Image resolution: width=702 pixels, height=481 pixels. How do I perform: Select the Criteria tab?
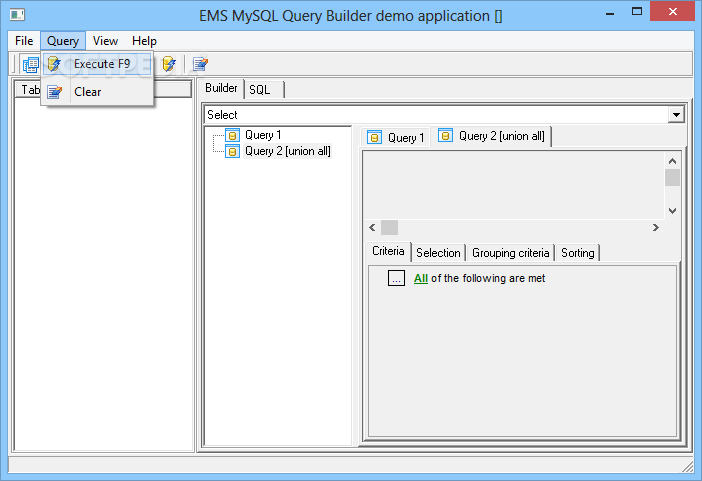388,251
